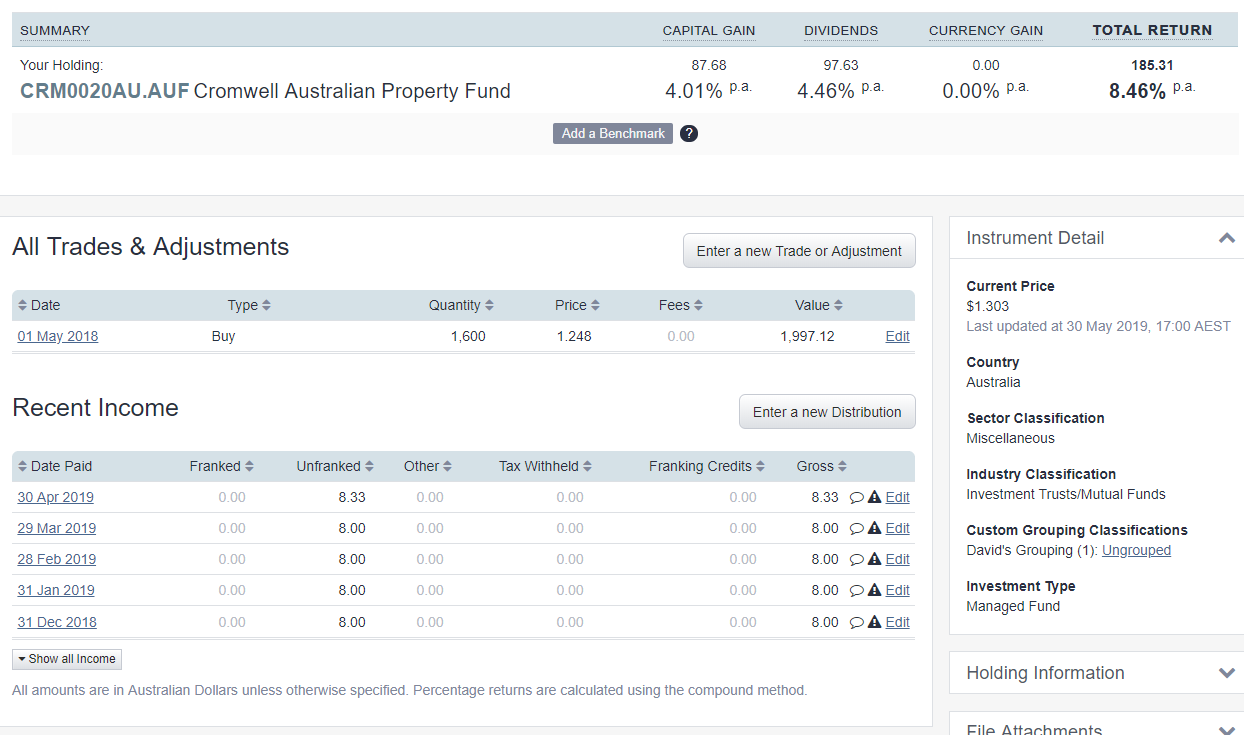Click the comment bubble icon on the 31 Dec 2018 row
This screenshot has width=1244, height=735.
[856, 622]
